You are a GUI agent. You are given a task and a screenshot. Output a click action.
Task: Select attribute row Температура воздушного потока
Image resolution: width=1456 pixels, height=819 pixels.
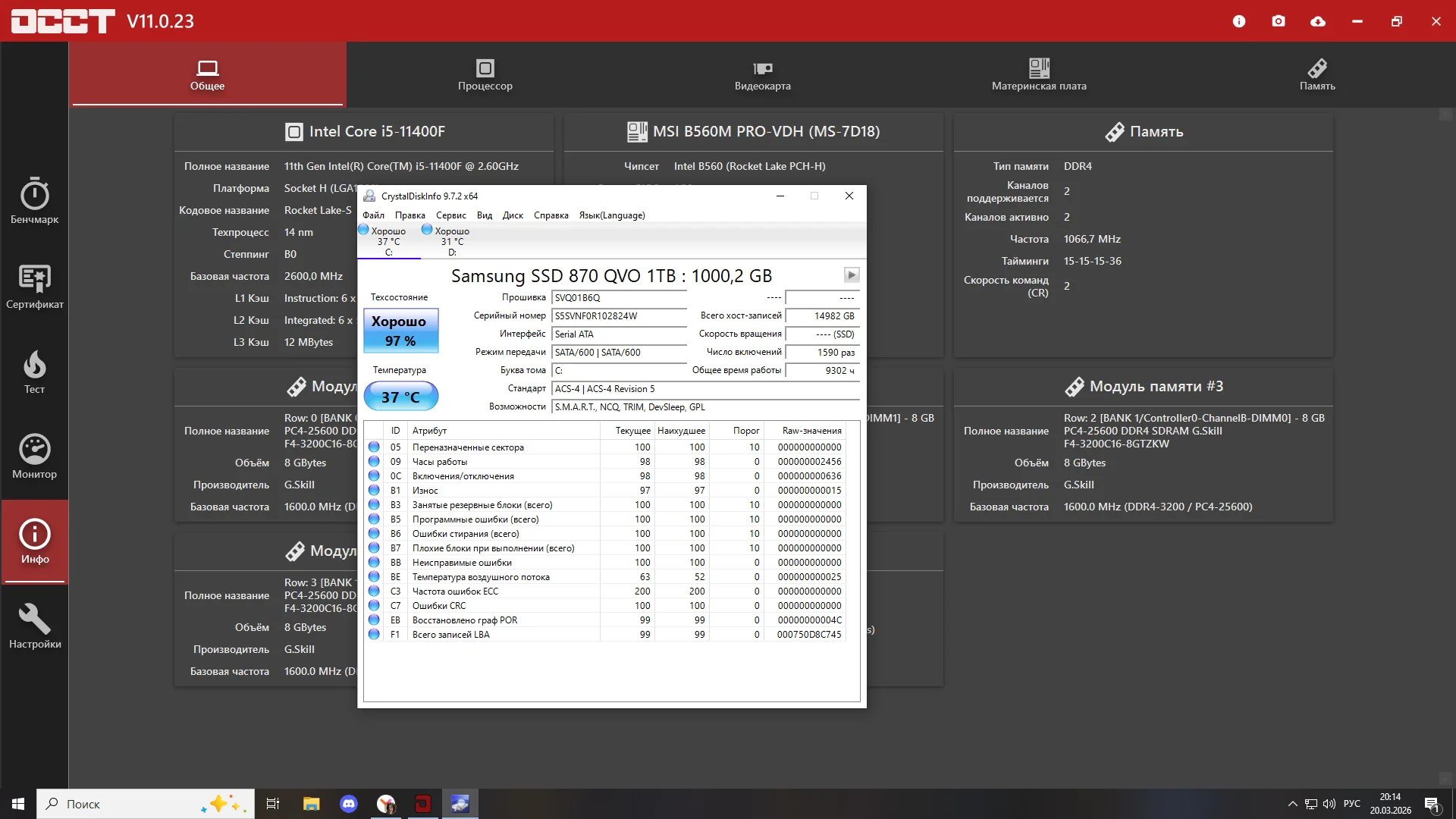coord(605,577)
